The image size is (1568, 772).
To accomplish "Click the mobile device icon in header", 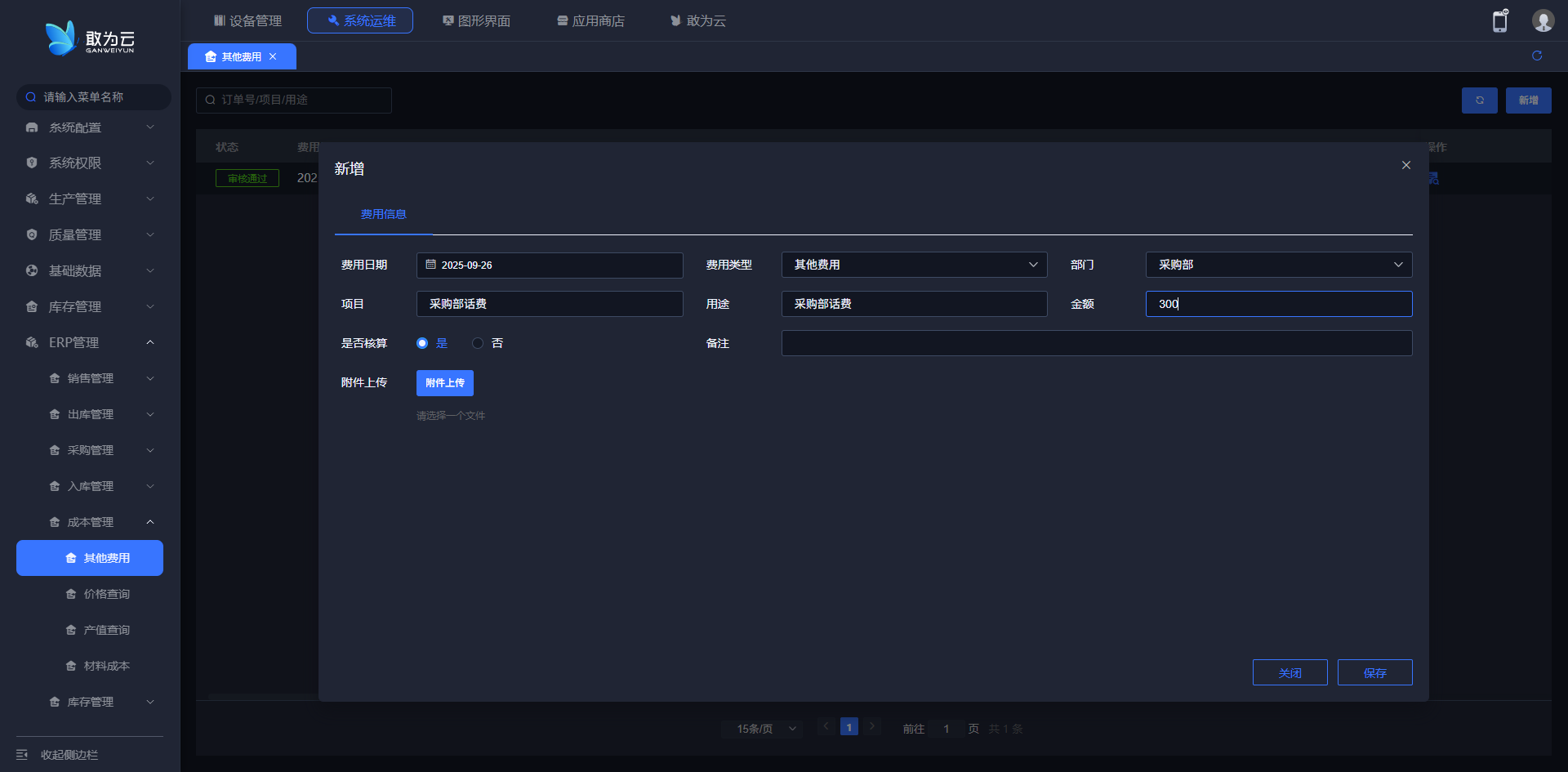I will pos(1499,21).
